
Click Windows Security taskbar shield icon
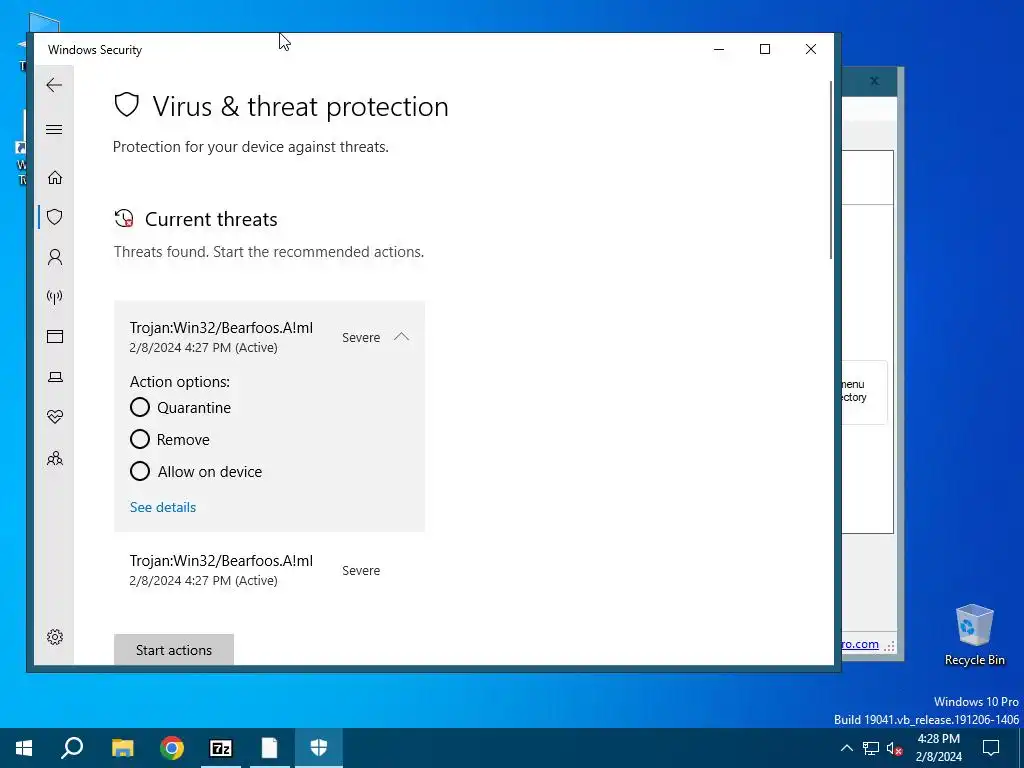(x=319, y=748)
